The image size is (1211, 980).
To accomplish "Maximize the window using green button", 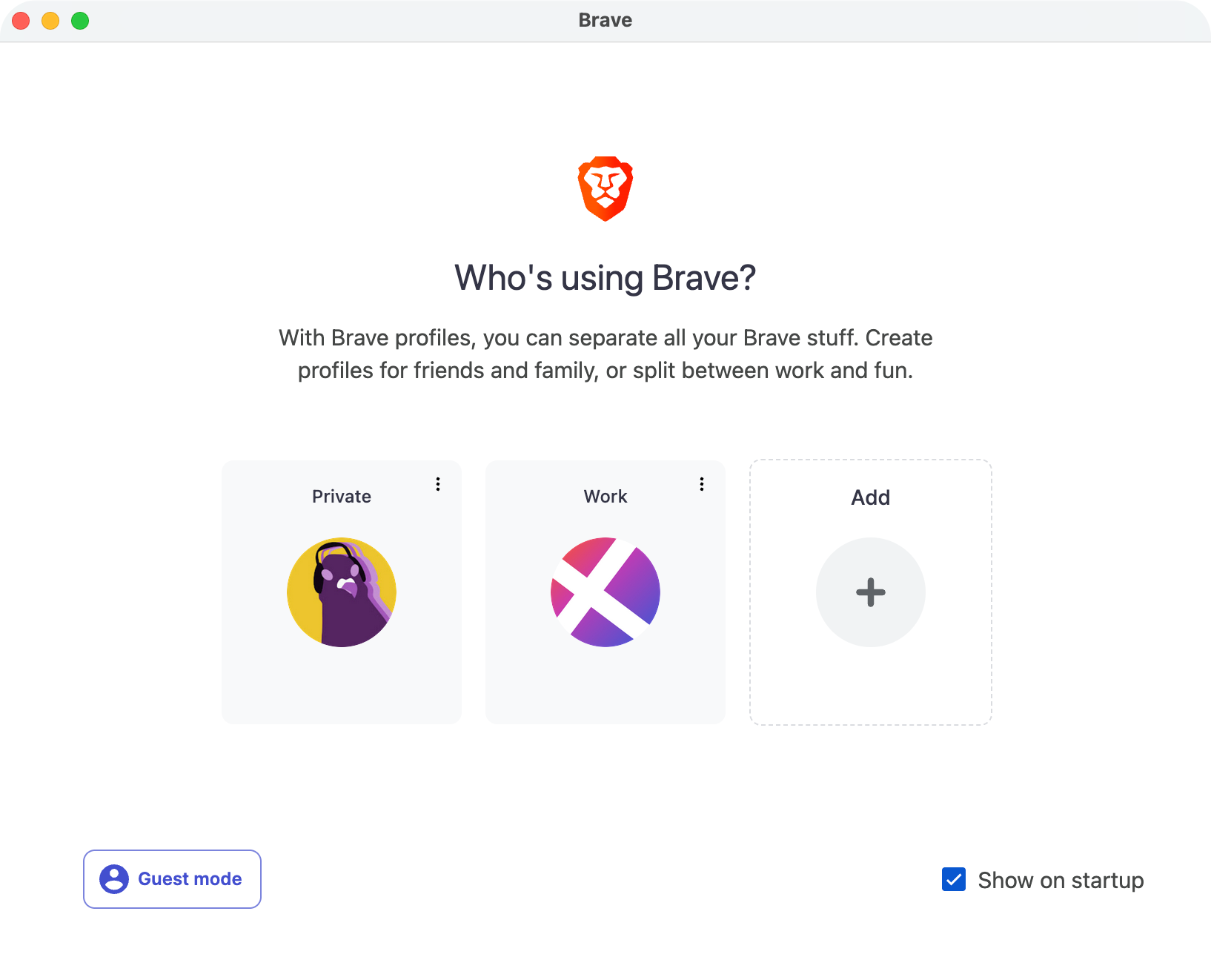I will click(x=80, y=21).
